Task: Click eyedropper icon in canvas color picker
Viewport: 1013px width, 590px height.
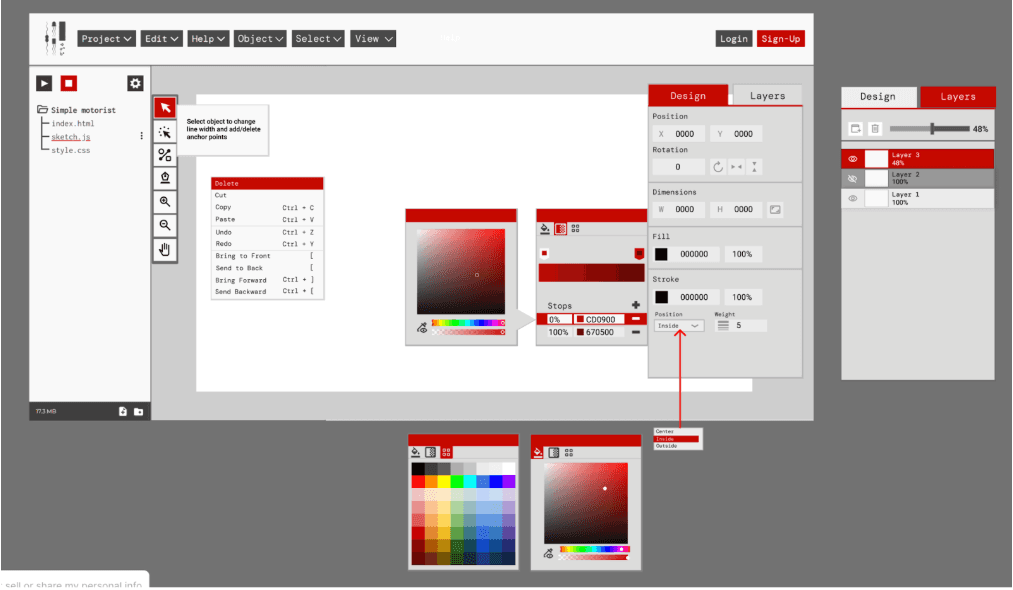Action: (422, 328)
